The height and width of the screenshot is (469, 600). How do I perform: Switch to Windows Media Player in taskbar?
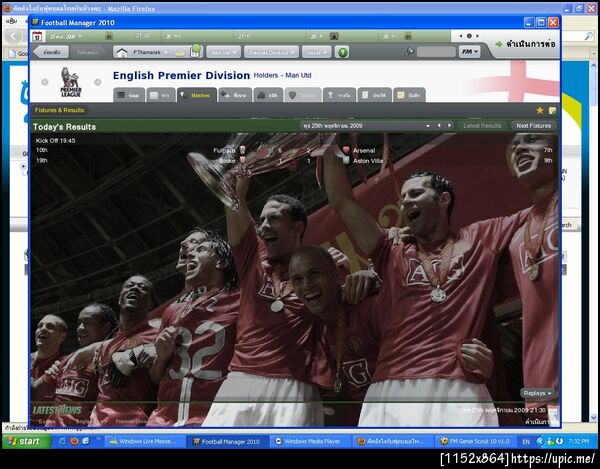[x=311, y=441]
